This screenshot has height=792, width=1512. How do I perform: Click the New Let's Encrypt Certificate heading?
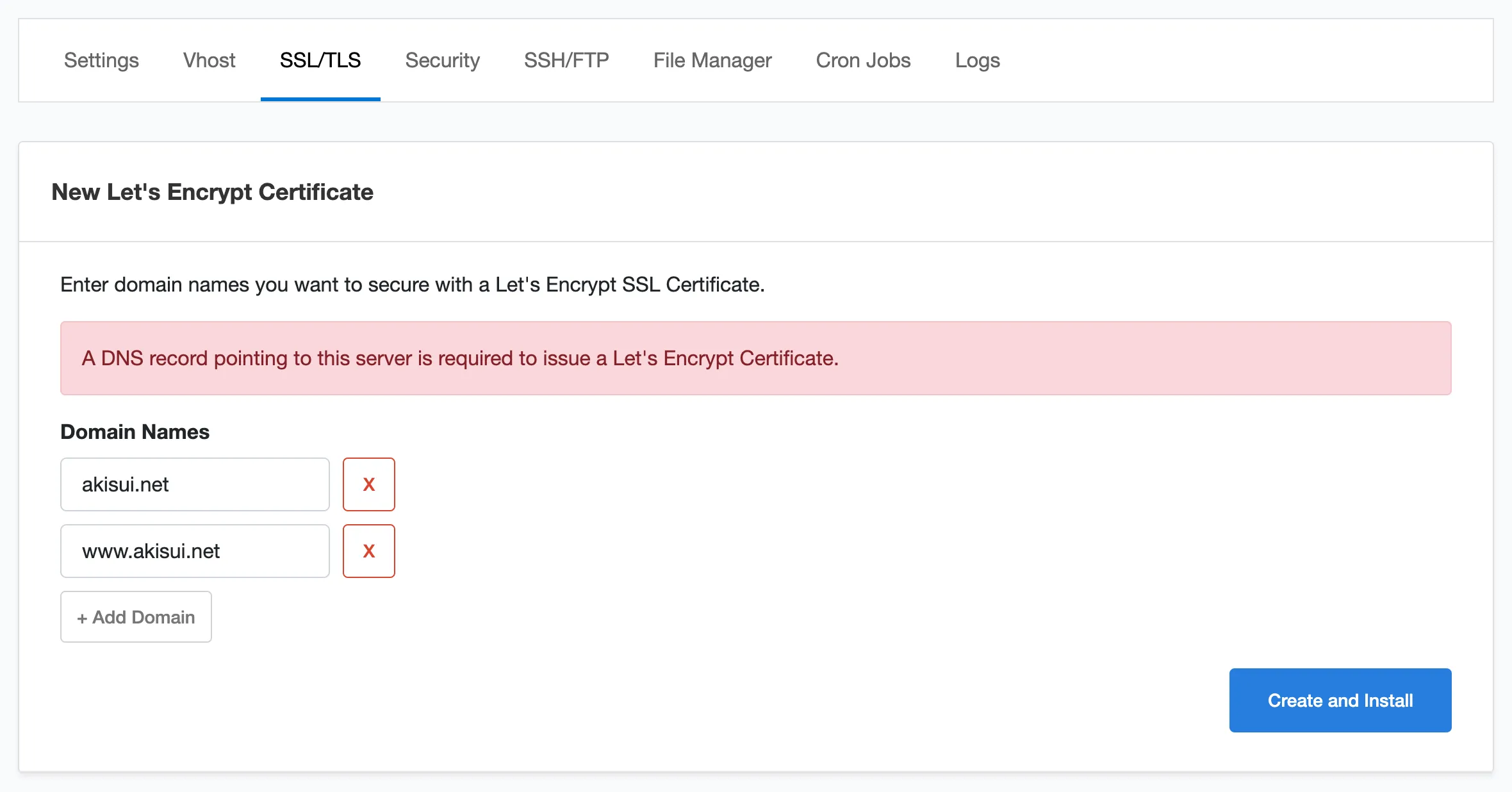[212, 192]
